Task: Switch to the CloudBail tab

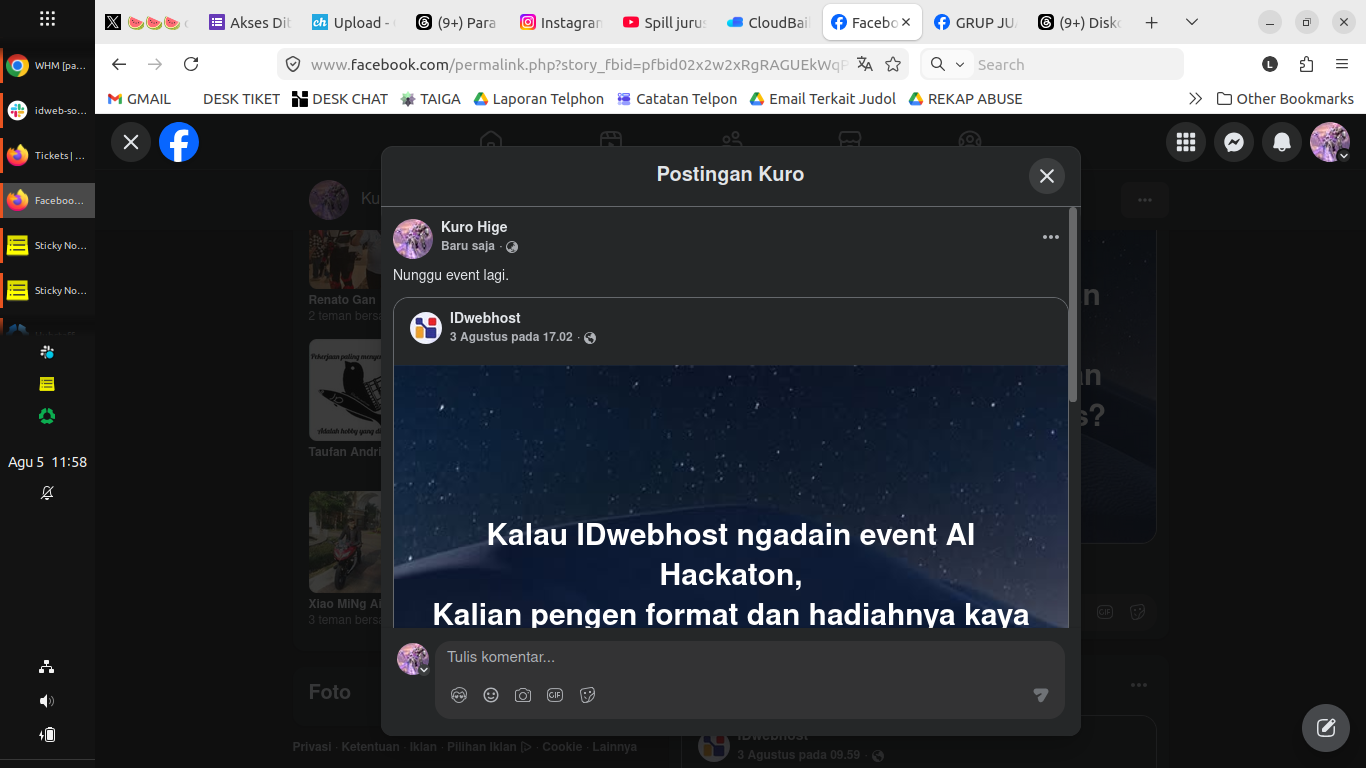Action: click(x=770, y=22)
